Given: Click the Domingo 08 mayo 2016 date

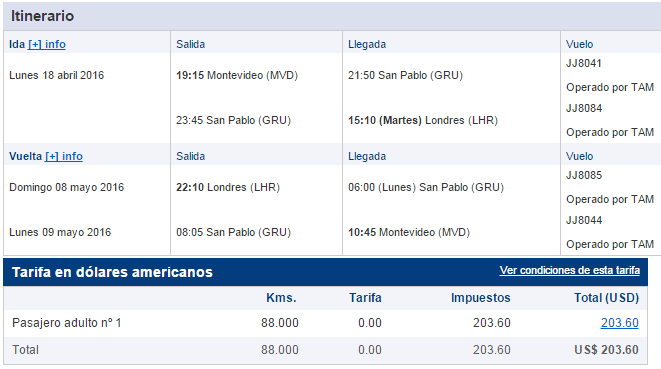Looking at the screenshot, I should click(67, 187).
